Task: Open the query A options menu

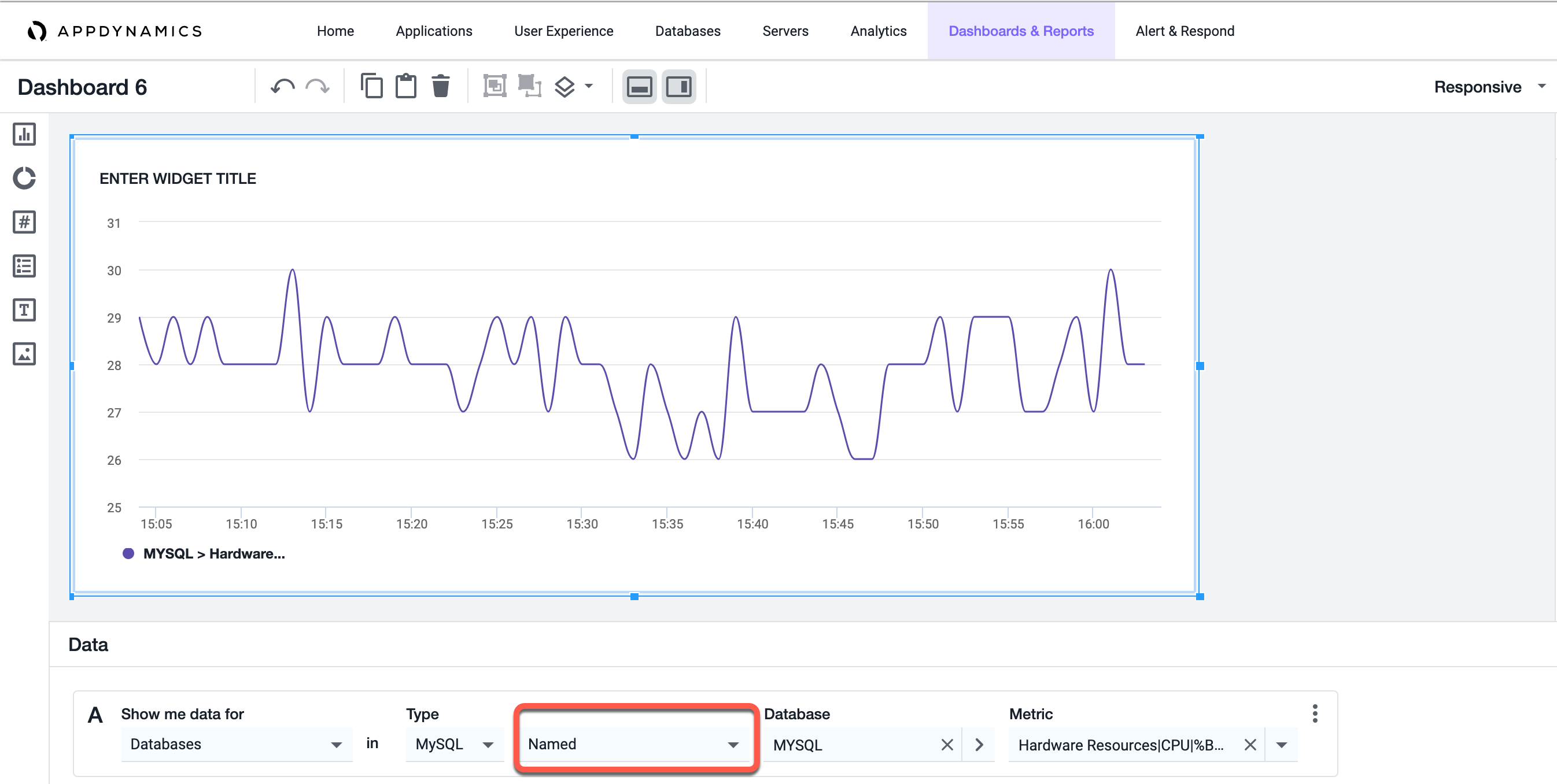Action: [x=1315, y=714]
